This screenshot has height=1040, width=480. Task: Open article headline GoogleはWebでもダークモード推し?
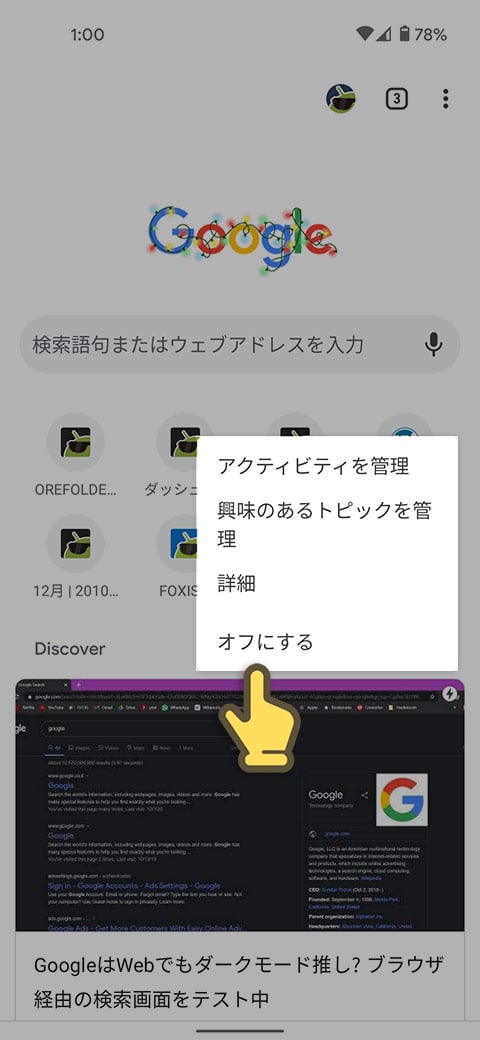(239, 980)
